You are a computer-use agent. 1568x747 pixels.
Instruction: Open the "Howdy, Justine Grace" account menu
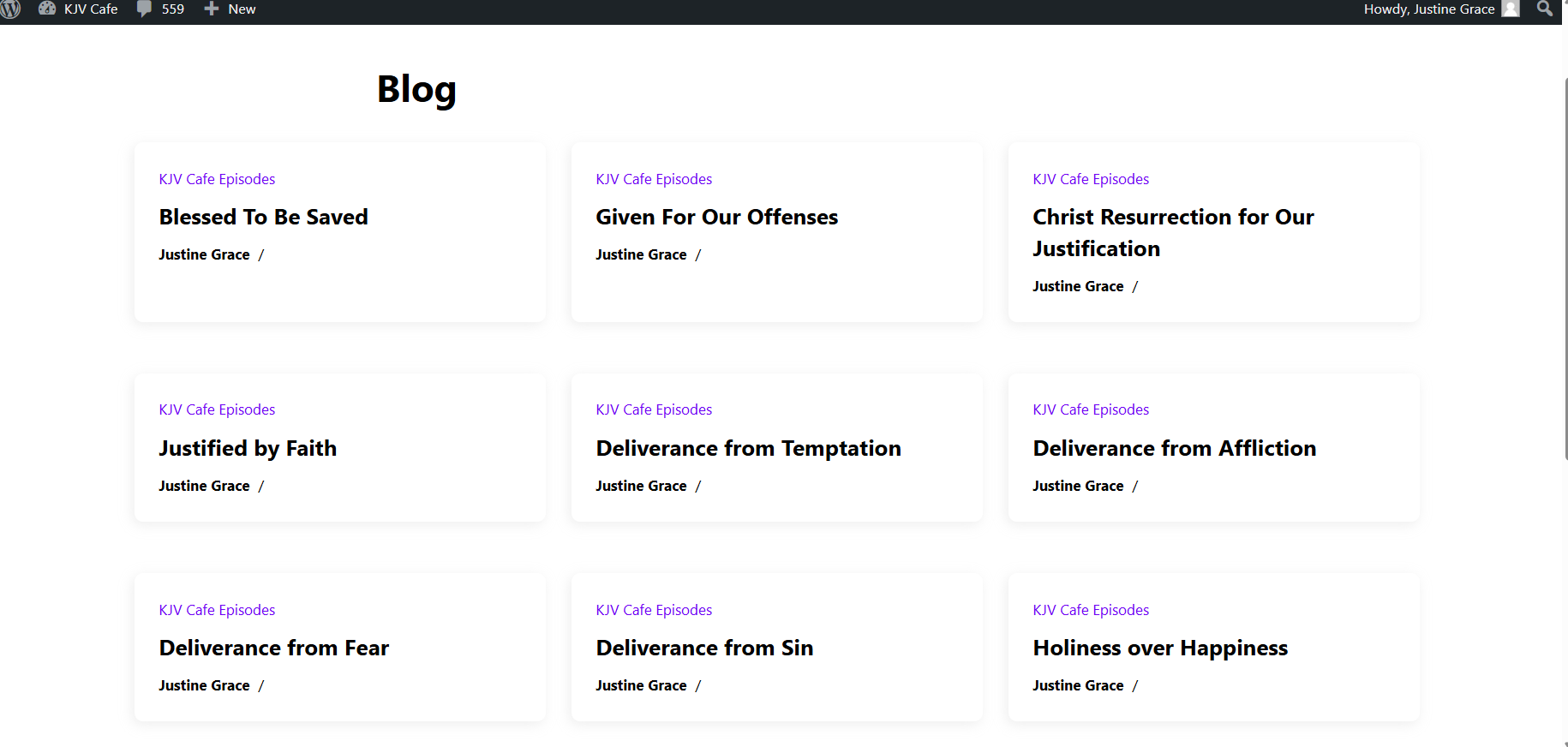coord(1428,9)
